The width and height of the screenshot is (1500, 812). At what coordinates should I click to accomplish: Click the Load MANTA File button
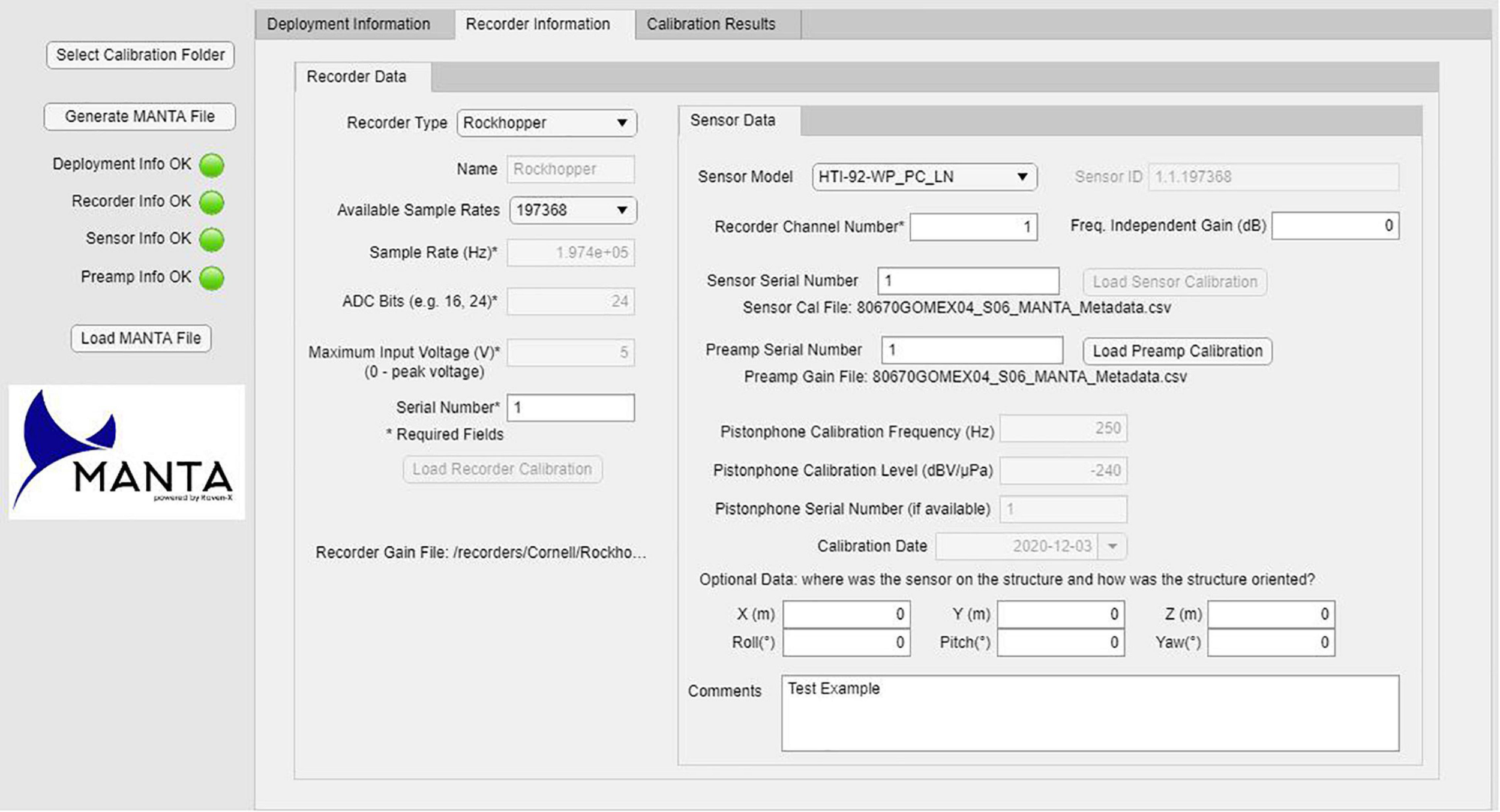pyautogui.click(x=141, y=338)
